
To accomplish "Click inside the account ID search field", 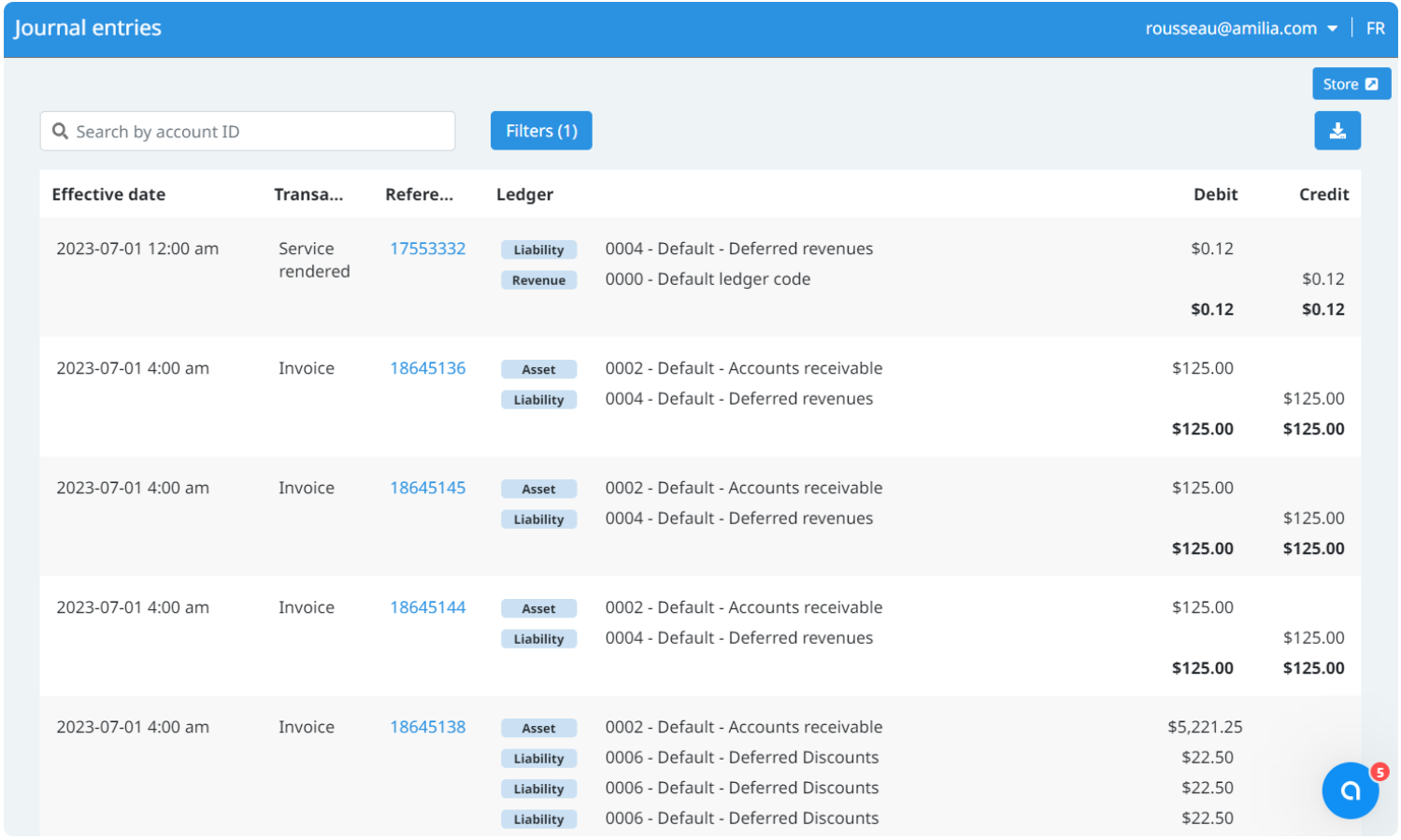I will click(247, 131).
